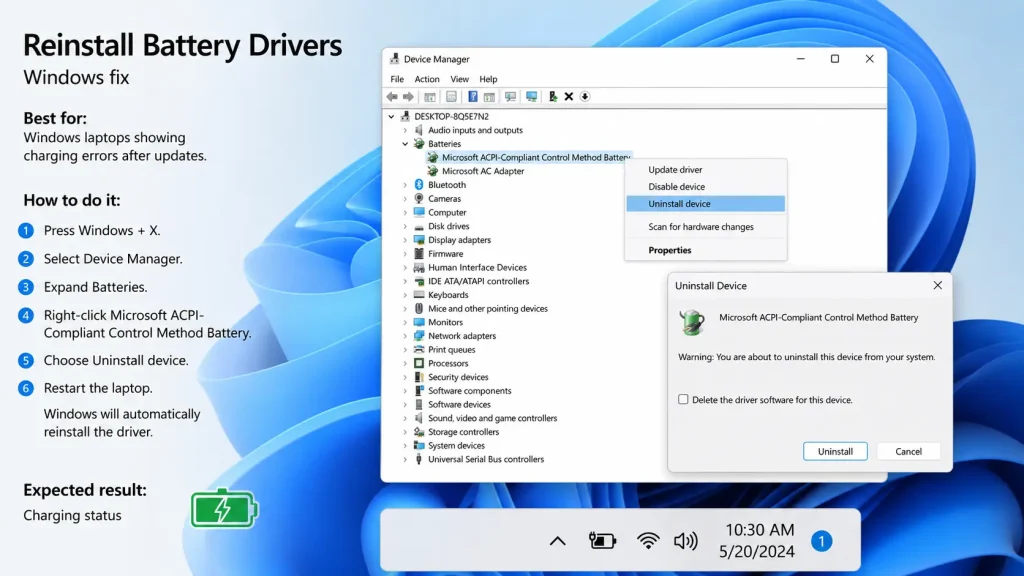Open the File menu

click(x=397, y=79)
